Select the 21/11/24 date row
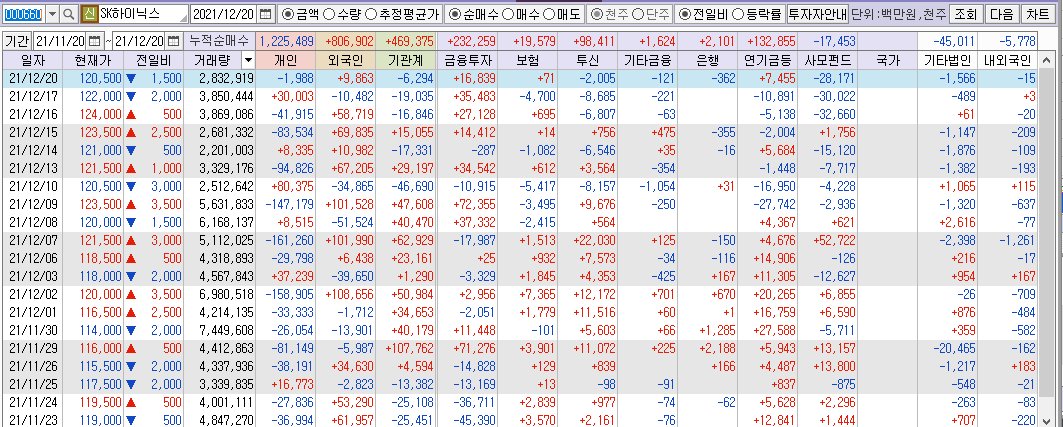Image resolution: width=1063 pixels, height=427 pixels. click(519, 401)
